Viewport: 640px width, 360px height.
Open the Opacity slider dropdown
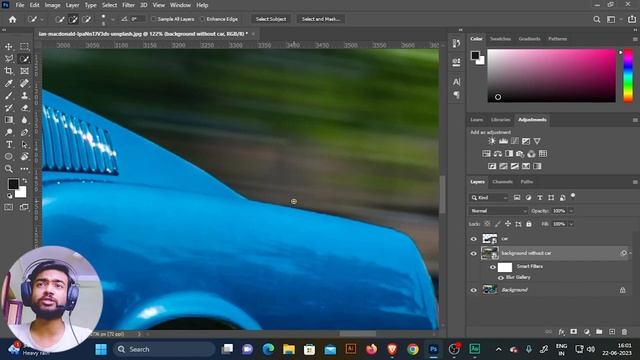tap(571, 211)
